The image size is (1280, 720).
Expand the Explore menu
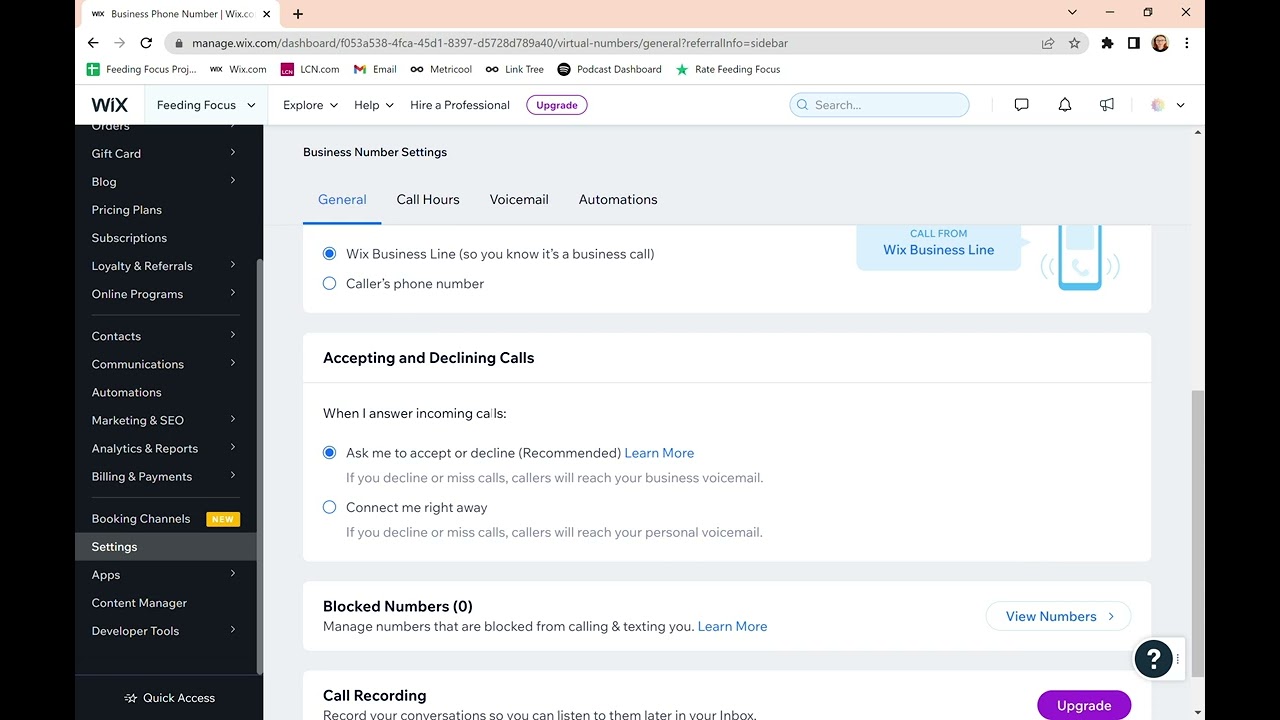[x=310, y=105]
